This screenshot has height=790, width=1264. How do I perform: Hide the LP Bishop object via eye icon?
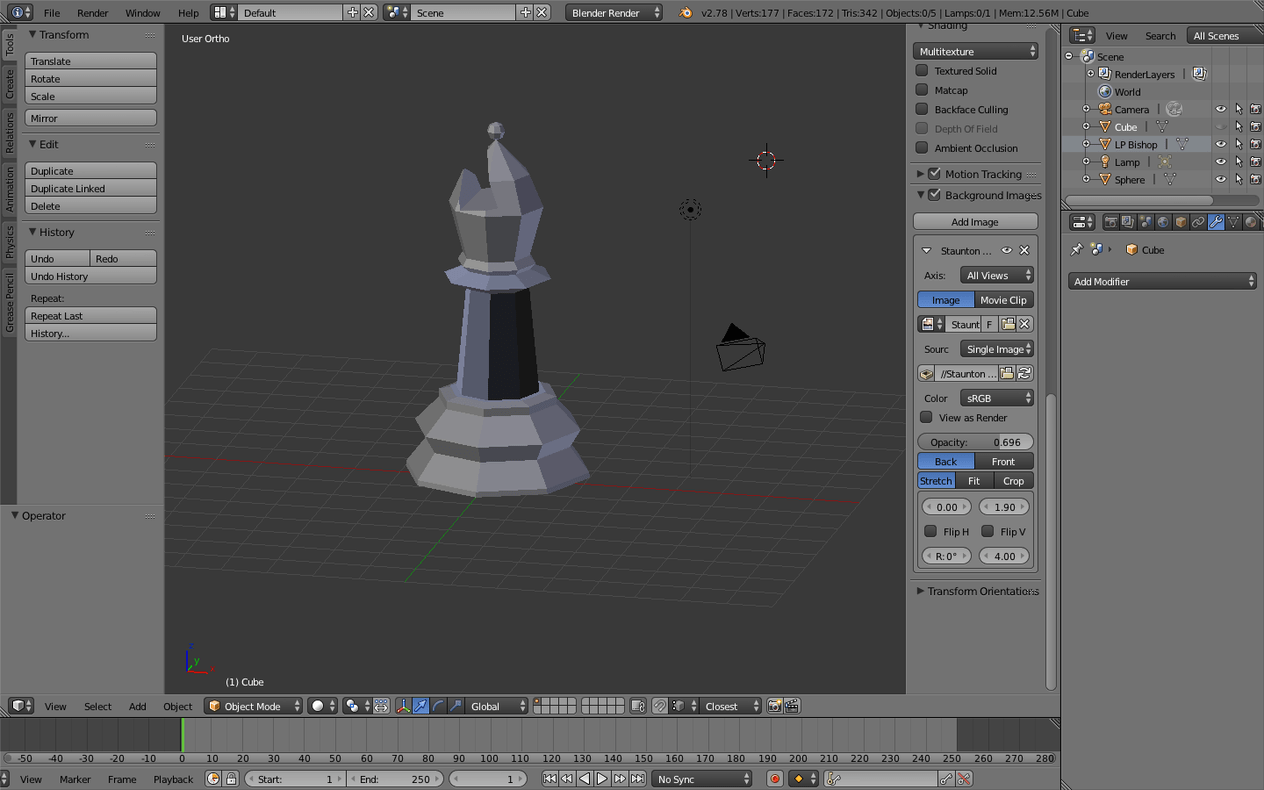click(x=1220, y=144)
